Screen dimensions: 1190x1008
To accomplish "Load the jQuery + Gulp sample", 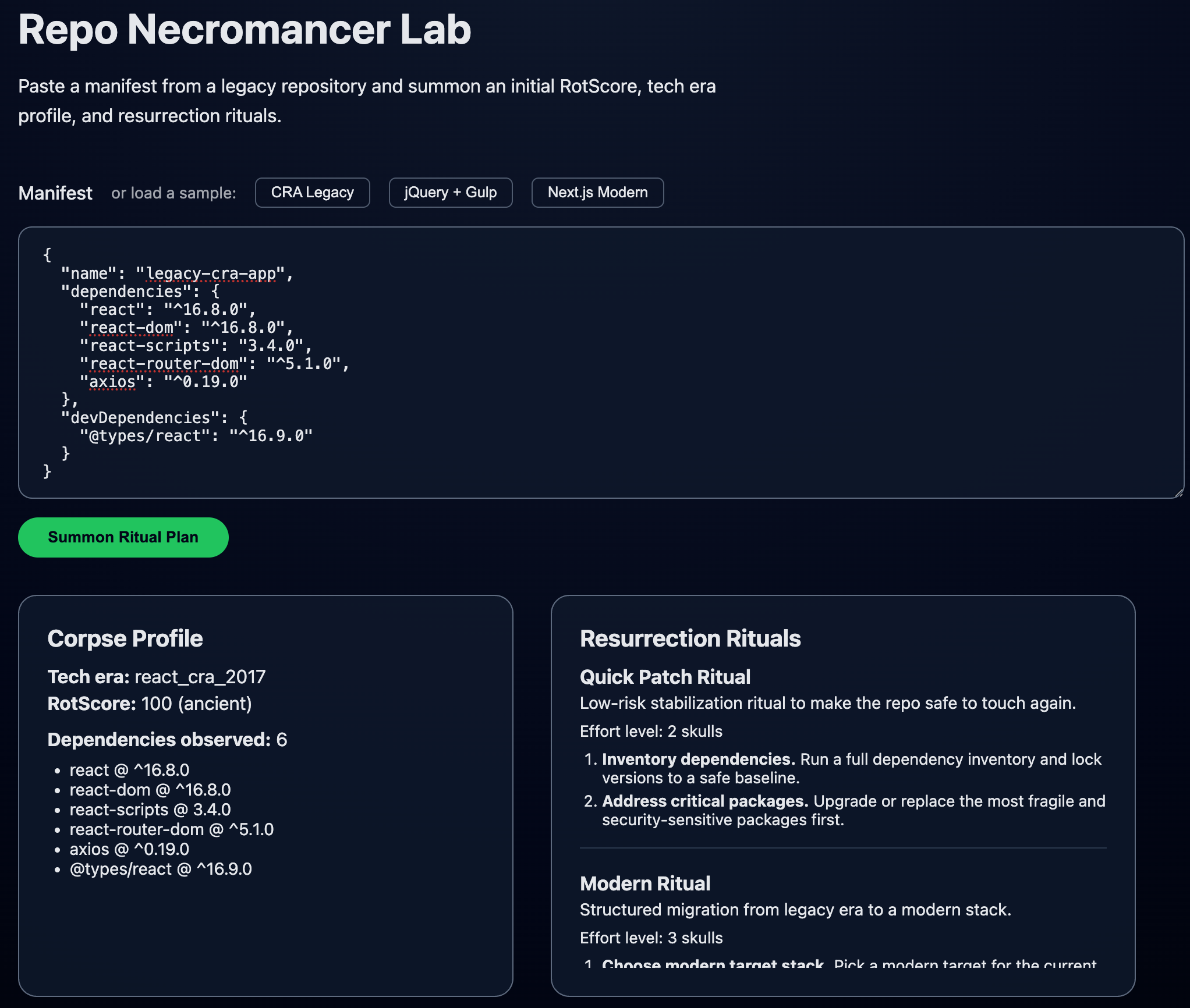I will point(450,193).
